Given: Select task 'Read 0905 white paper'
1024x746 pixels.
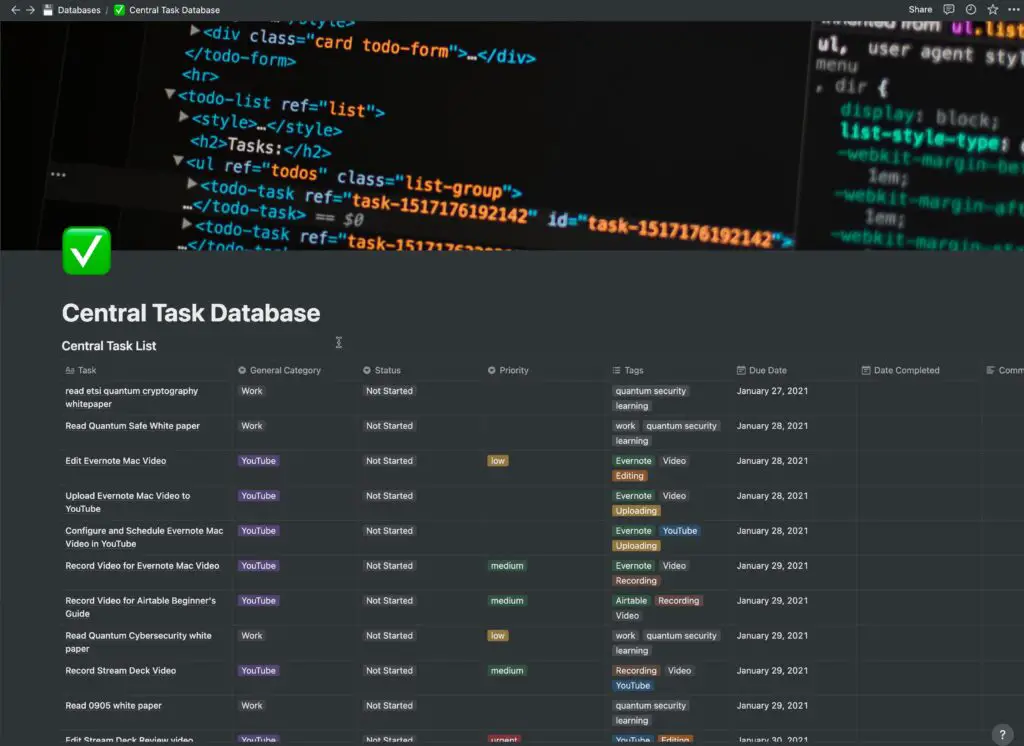Looking at the screenshot, I should (x=114, y=705).
